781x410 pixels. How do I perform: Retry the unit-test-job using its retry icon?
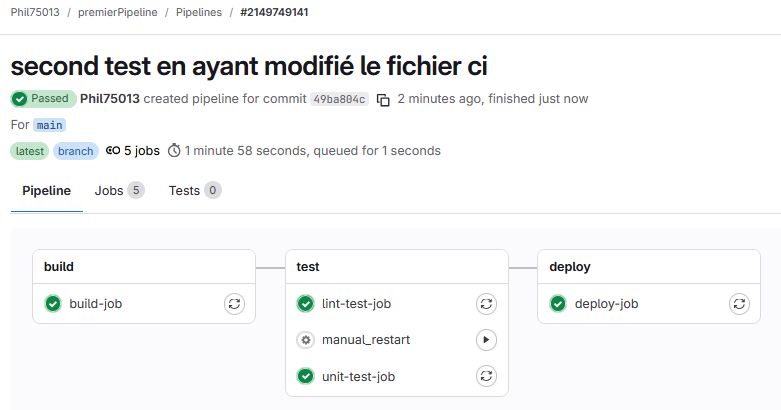click(x=486, y=377)
